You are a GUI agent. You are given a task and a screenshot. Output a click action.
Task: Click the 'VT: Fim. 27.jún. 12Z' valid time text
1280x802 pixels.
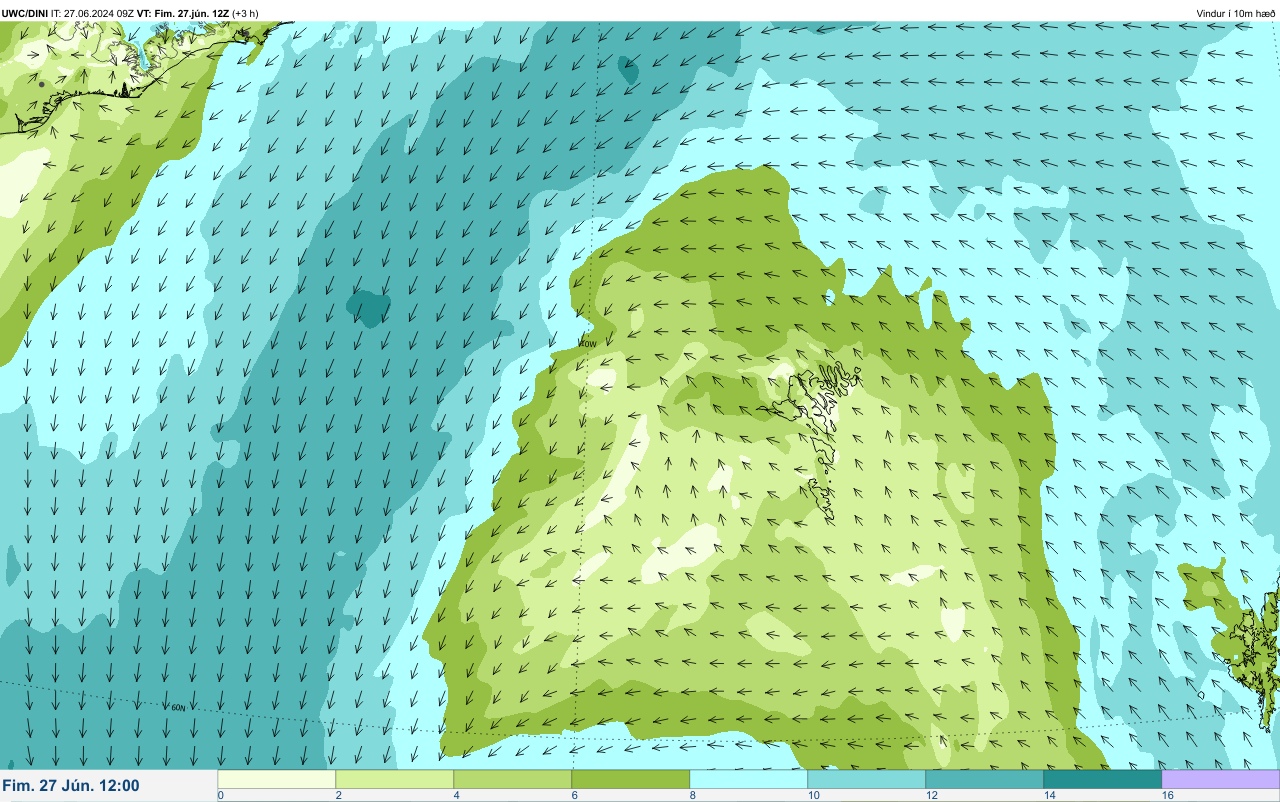click(x=184, y=13)
